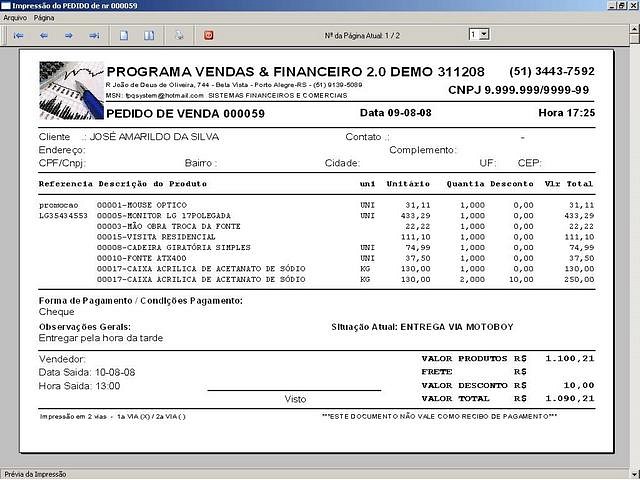Click the PEDIDO DE VENDA 000059 heading
The image size is (640, 480).
[x=185, y=114]
